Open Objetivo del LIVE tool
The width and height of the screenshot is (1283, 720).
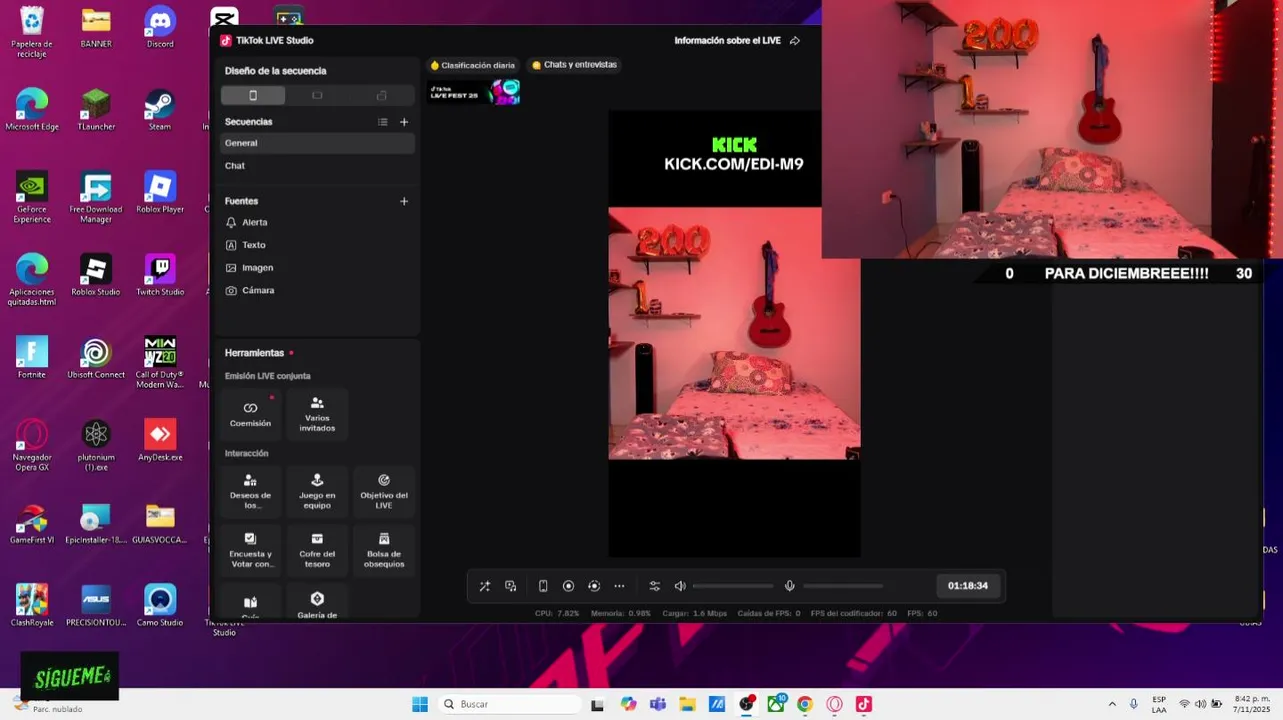pyautogui.click(x=384, y=492)
